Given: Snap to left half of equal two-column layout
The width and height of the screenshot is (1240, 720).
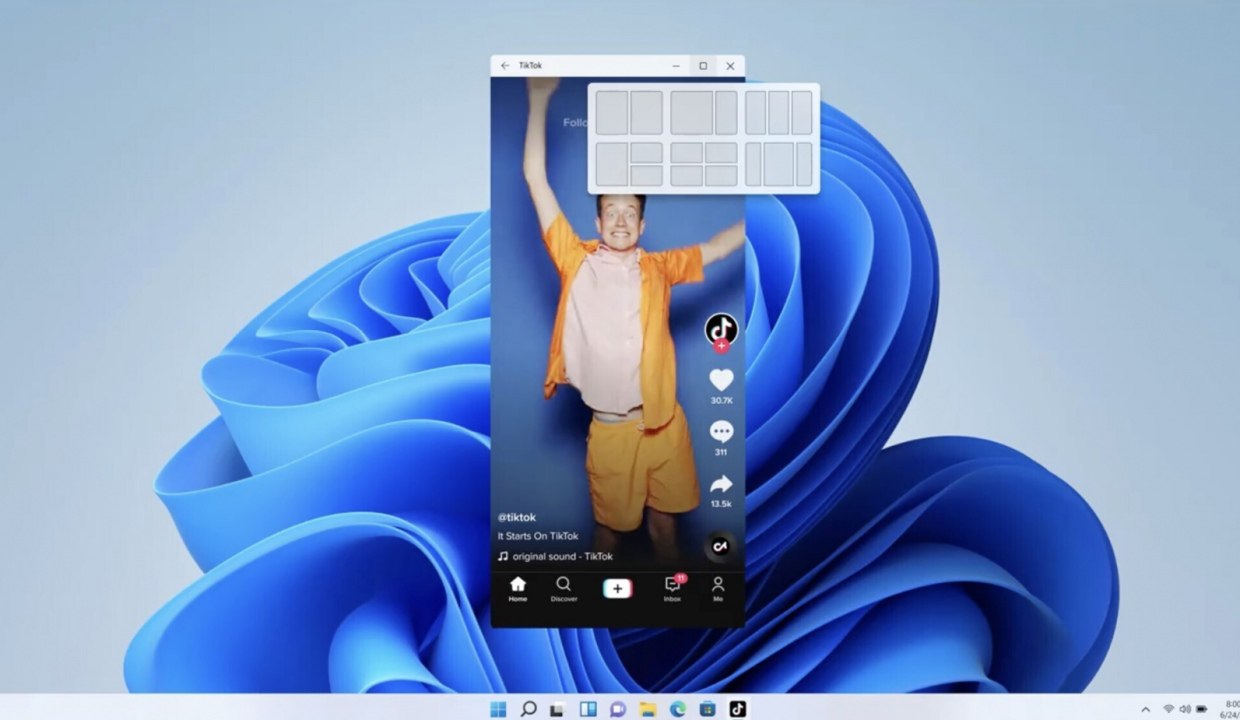Looking at the screenshot, I should 612,113.
